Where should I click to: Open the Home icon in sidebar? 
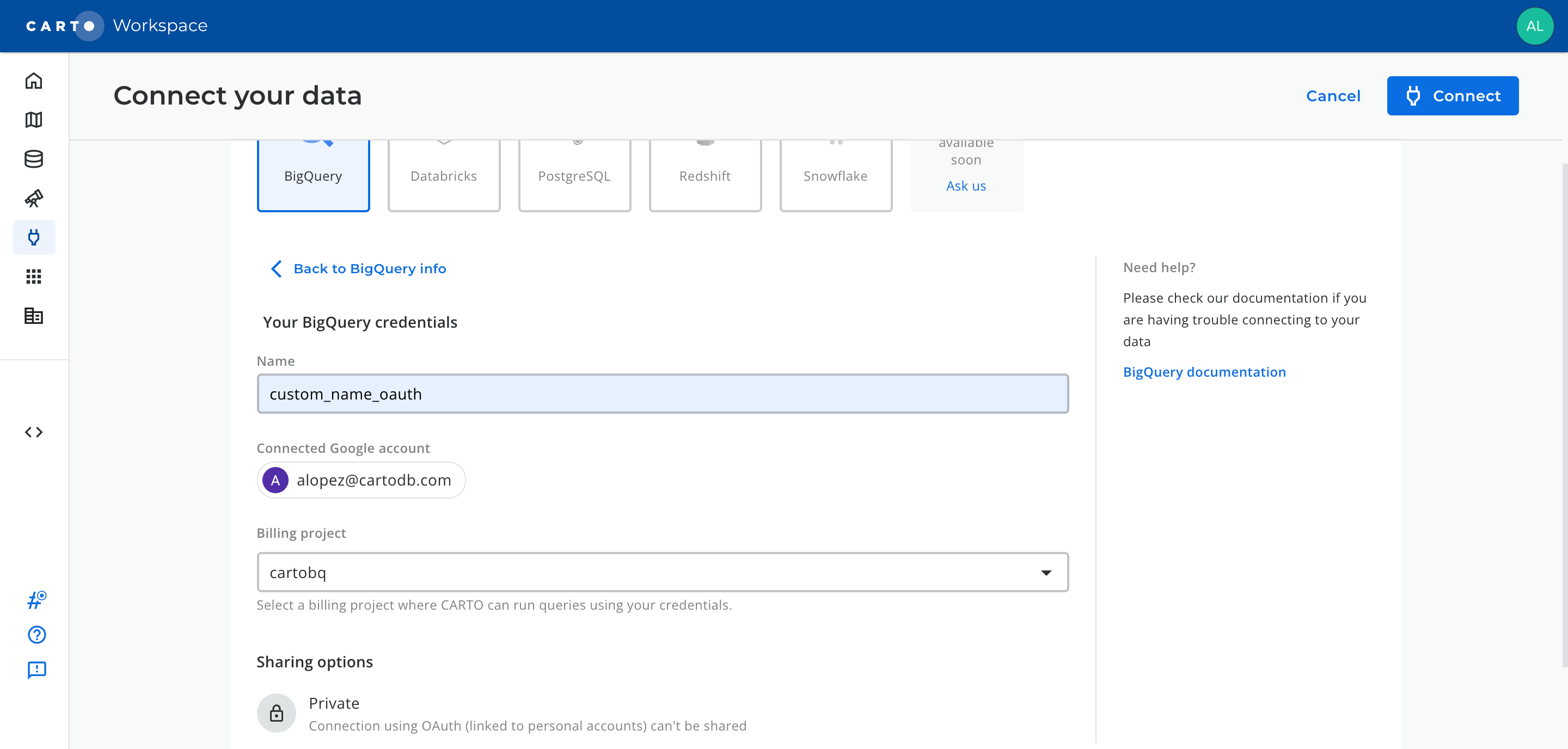tap(33, 81)
